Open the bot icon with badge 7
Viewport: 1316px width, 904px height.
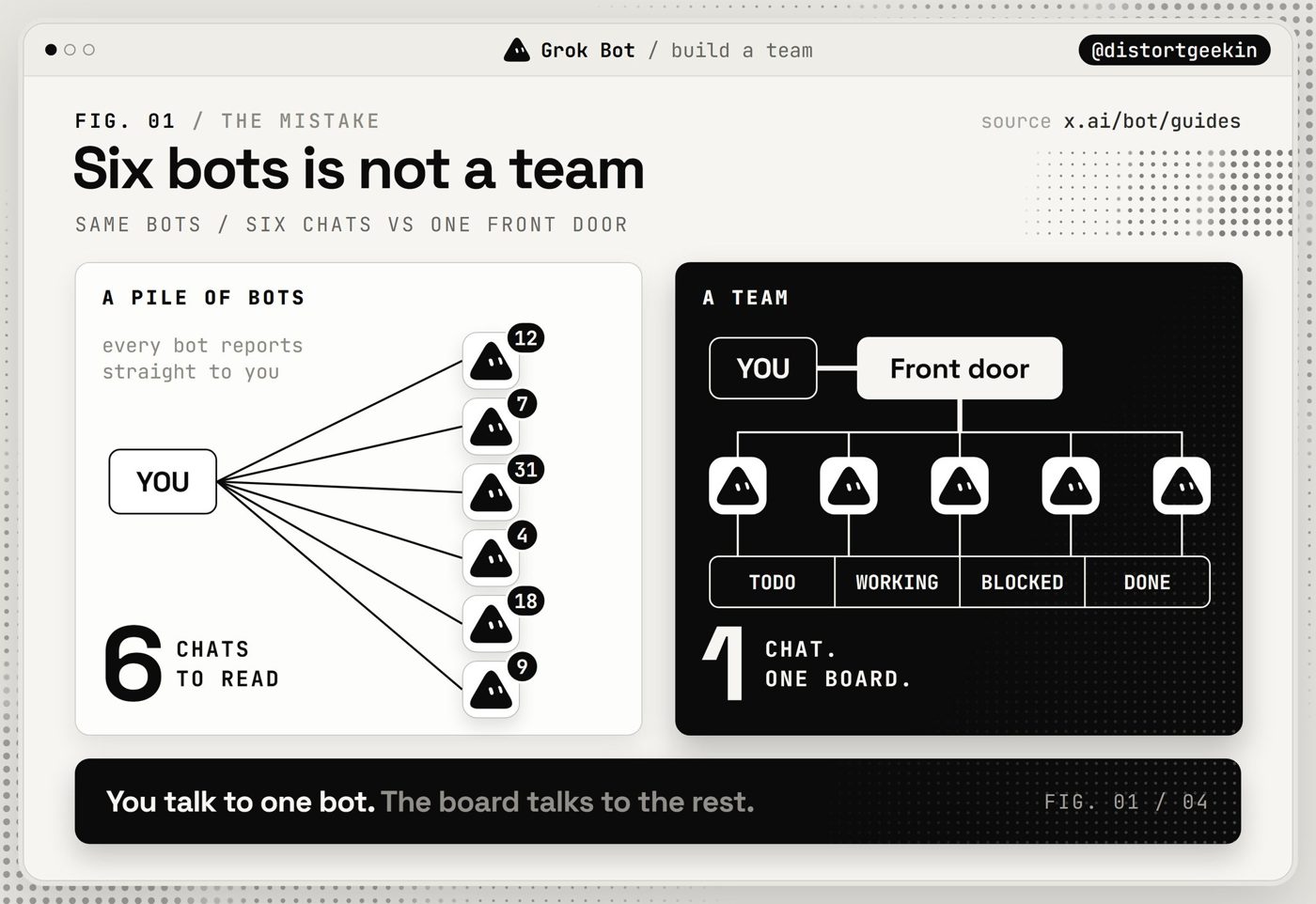point(491,427)
